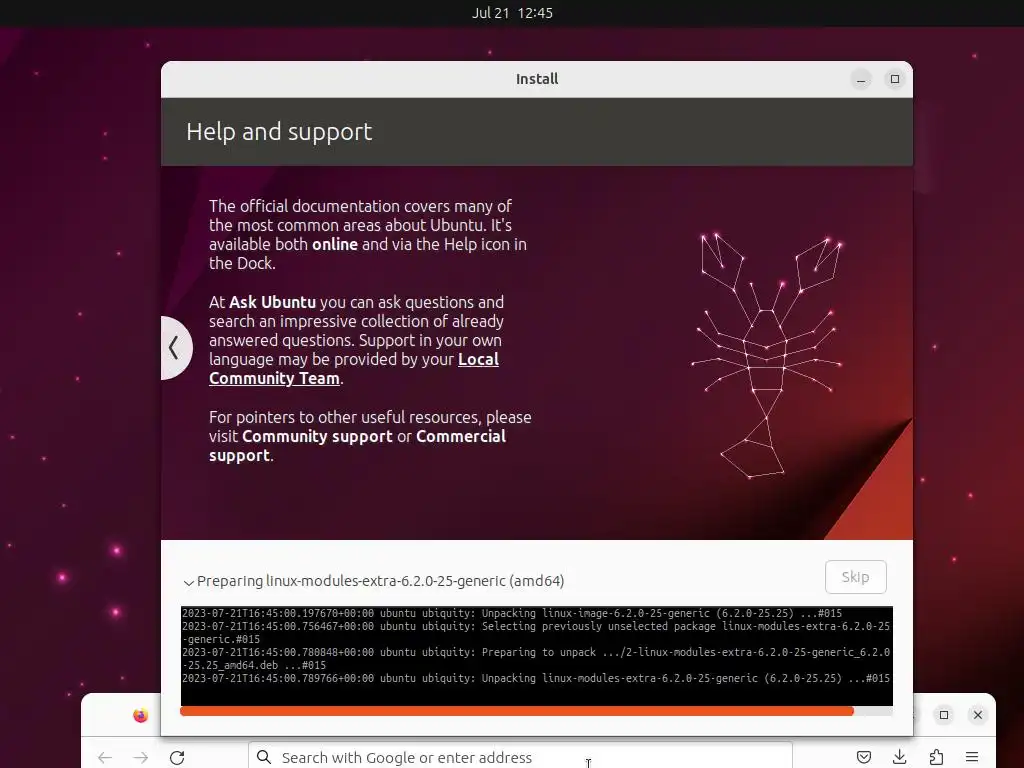Maximize the Firefox window
Image resolution: width=1024 pixels, height=768 pixels.
tap(944, 715)
